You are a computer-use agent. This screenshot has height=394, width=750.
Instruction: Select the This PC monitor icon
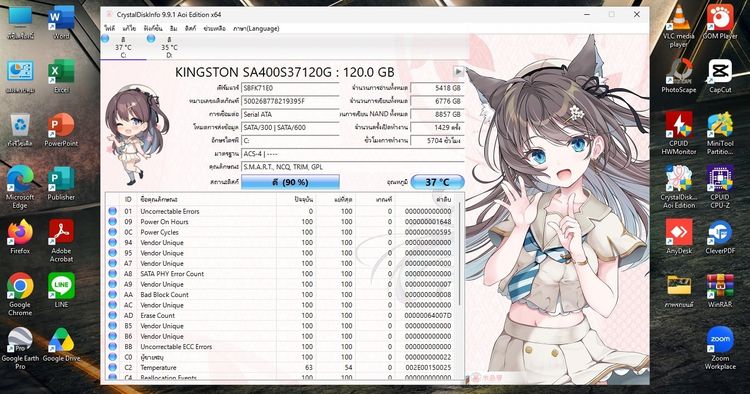pos(20,23)
